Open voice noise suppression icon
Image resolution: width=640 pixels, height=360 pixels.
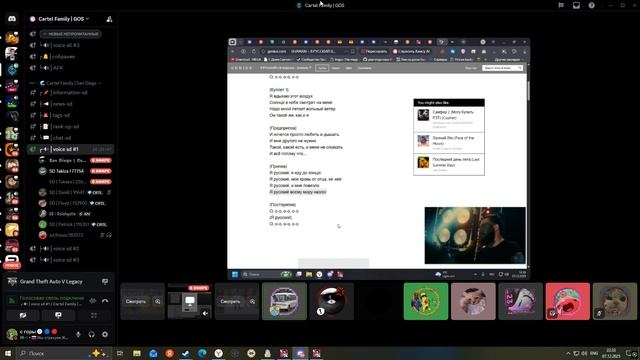point(93,301)
